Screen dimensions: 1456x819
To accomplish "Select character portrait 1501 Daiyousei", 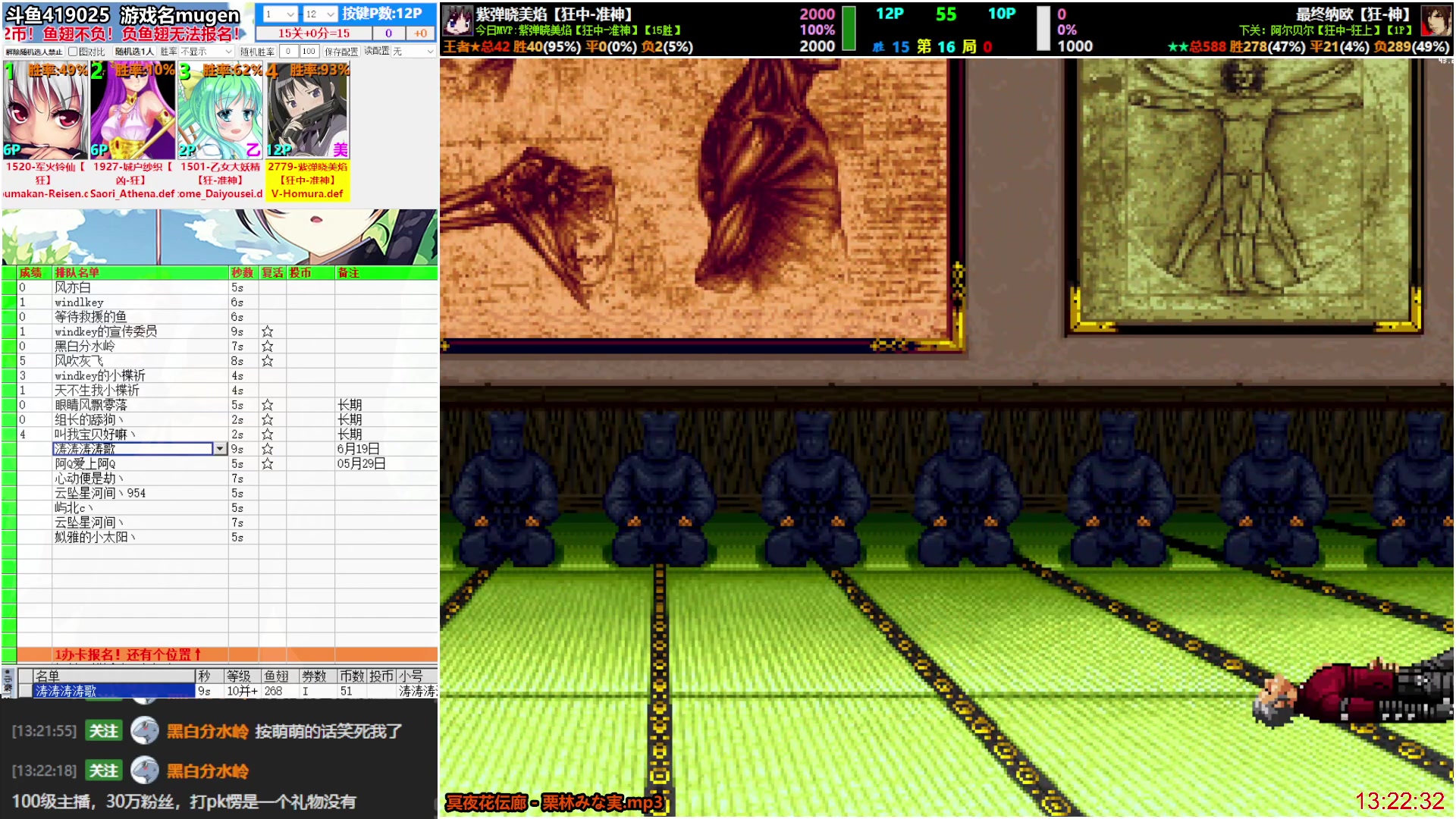I will pyautogui.click(x=221, y=111).
